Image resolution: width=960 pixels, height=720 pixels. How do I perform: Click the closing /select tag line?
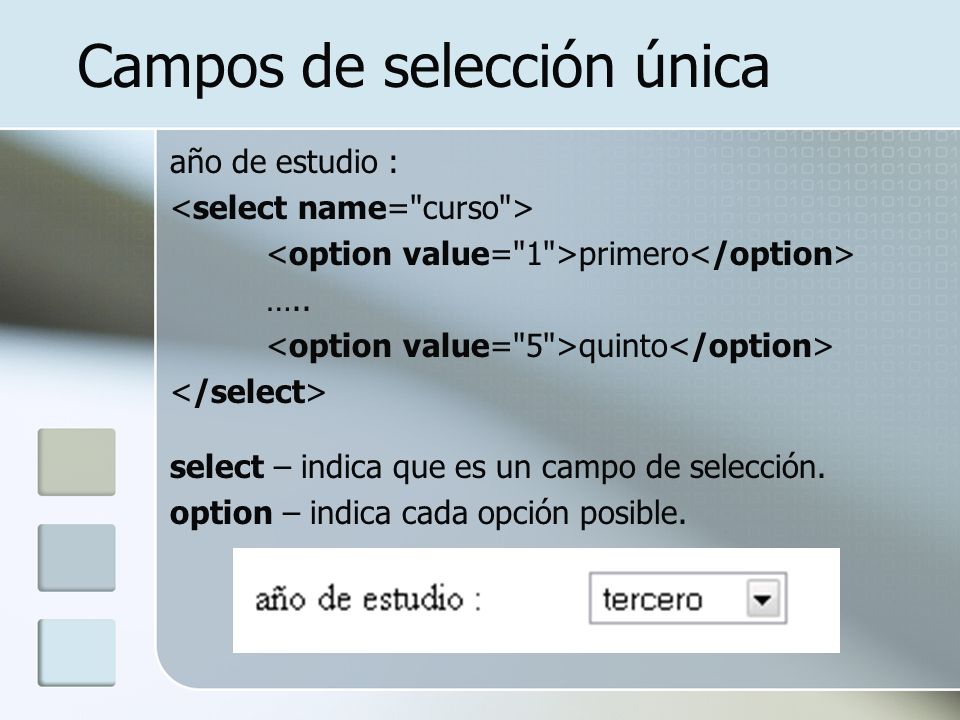[248, 392]
